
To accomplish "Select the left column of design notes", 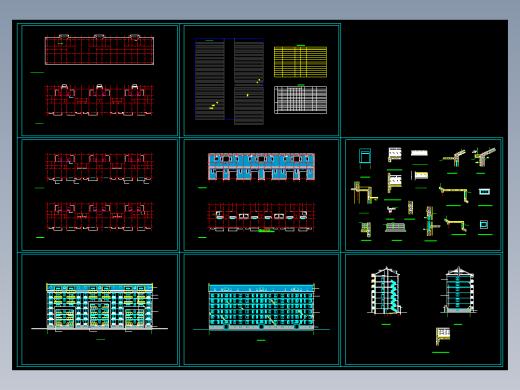I will (x=210, y=79).
